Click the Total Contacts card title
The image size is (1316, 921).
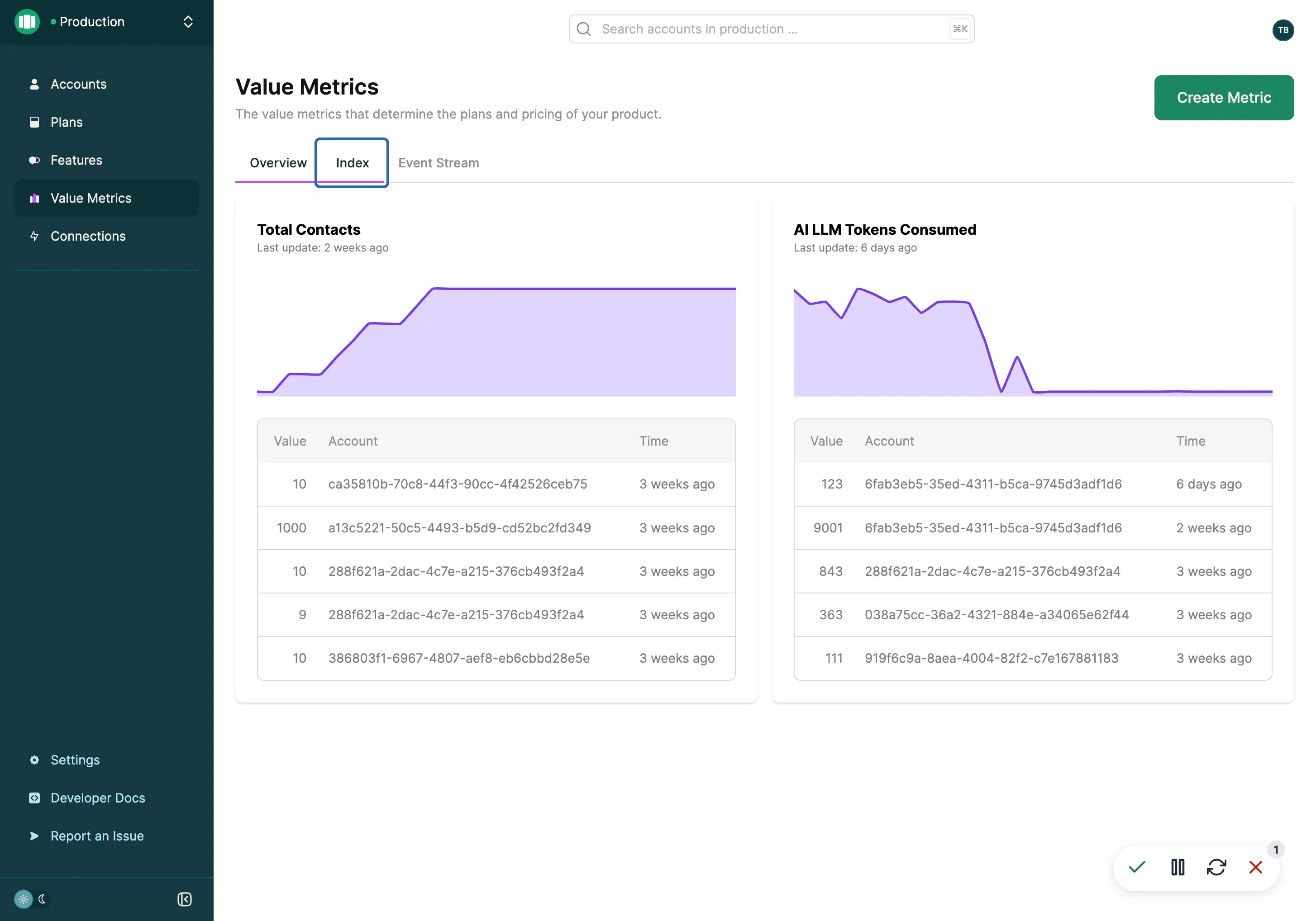click(x=308, y=229)
